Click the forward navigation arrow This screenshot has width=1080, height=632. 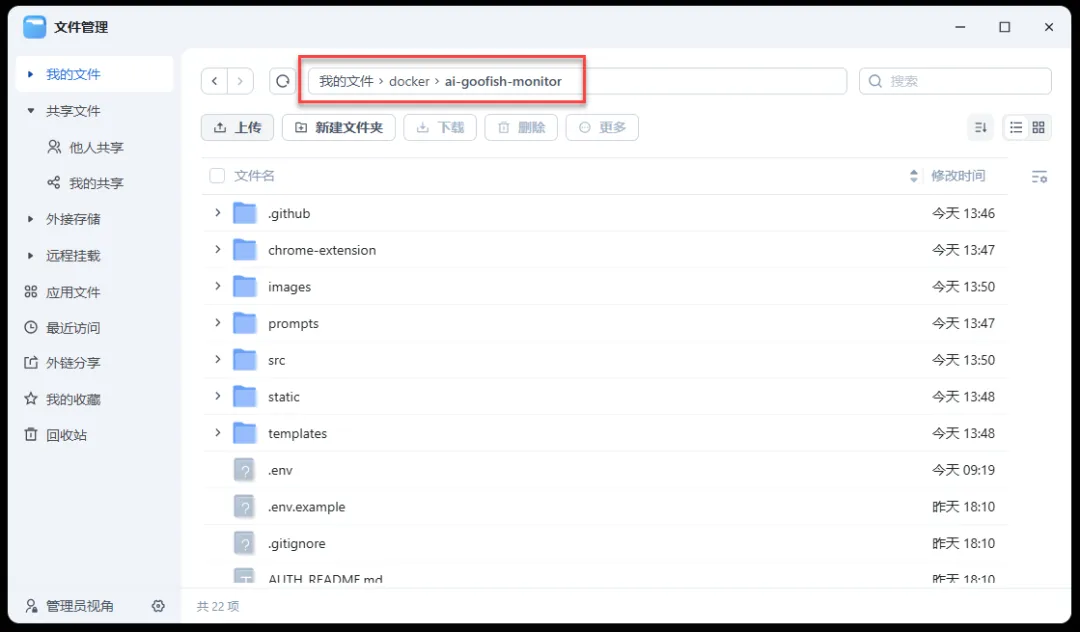pyautogui.click(x=241, y=81)
